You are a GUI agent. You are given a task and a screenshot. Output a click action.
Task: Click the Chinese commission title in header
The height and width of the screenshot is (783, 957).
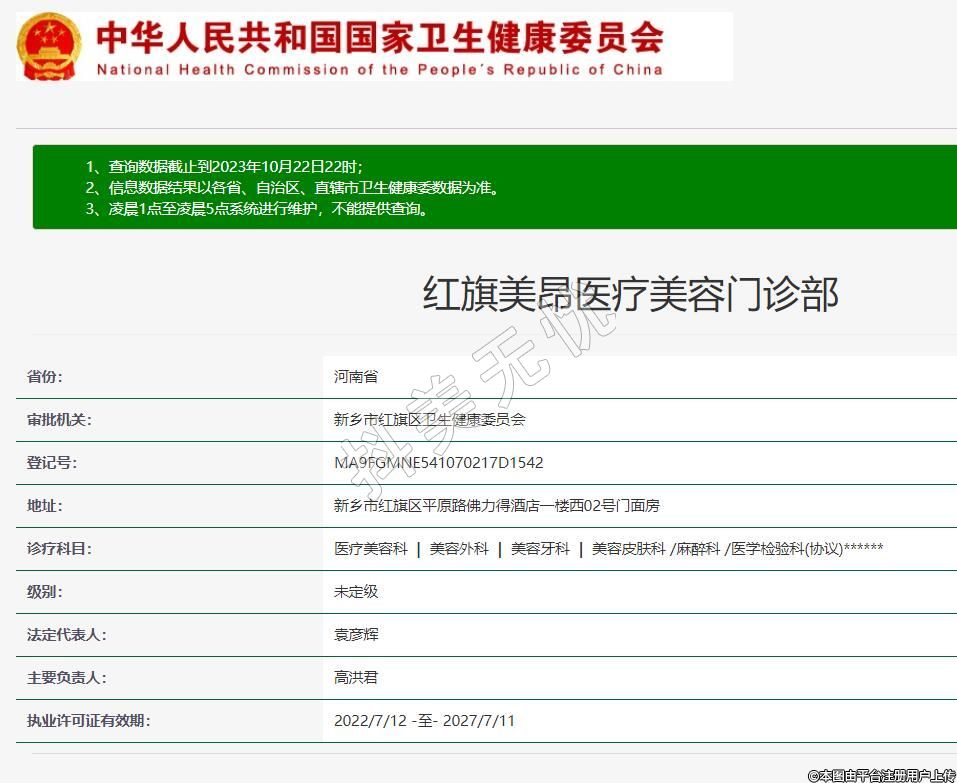coord(380,36)
